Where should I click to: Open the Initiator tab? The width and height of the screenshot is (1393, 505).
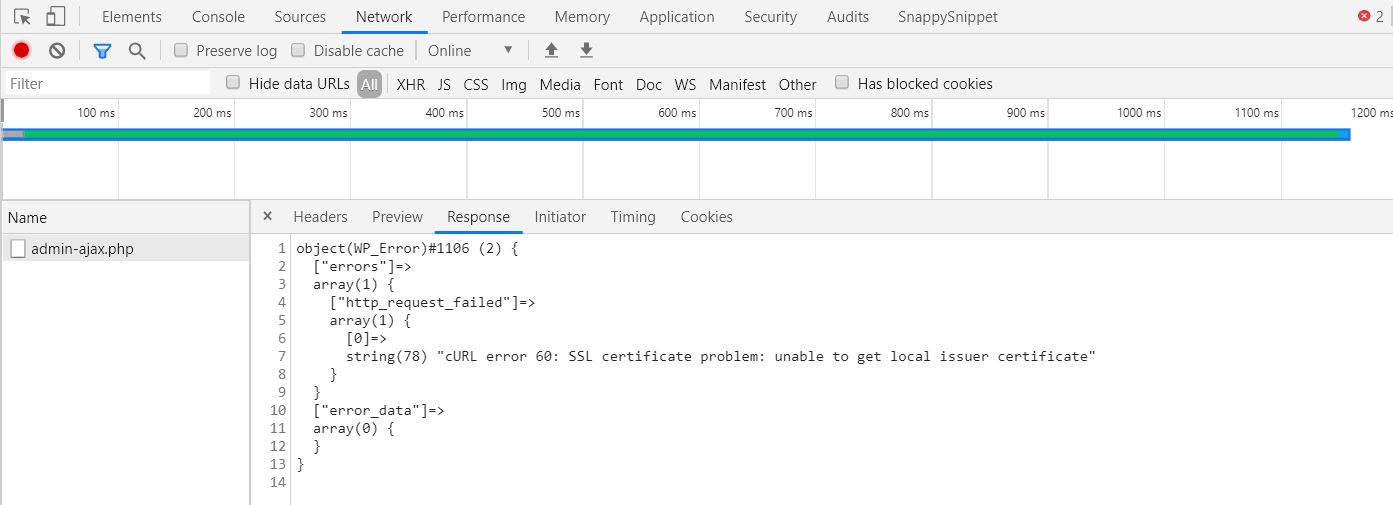pos(560,217)
